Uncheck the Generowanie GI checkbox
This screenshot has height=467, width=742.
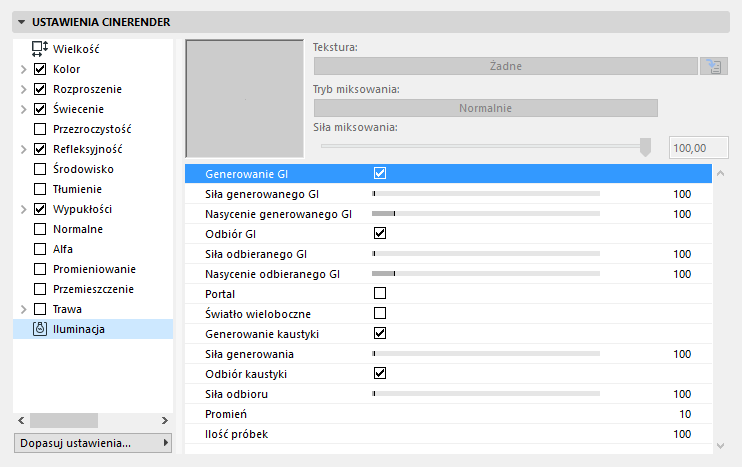(380, 173)
